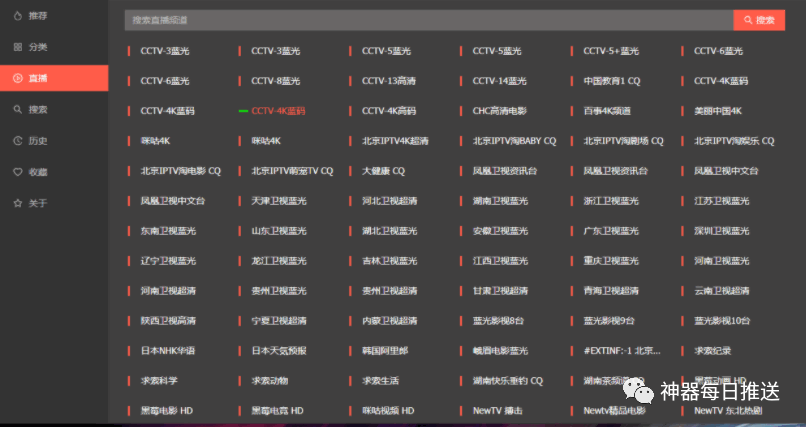Select the 河南卫视超清 channel

pos(168,291)
